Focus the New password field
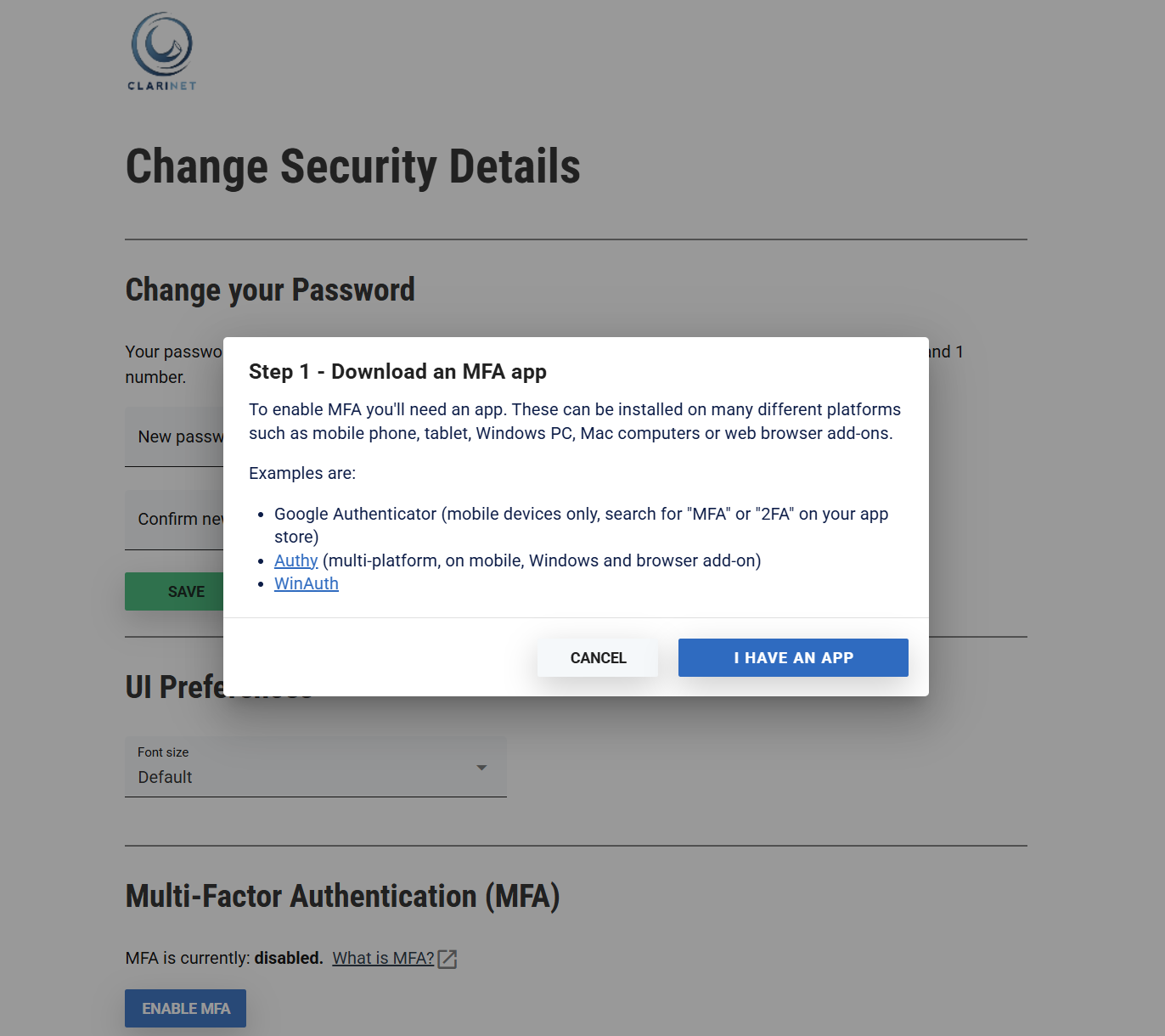 (175, 436)
